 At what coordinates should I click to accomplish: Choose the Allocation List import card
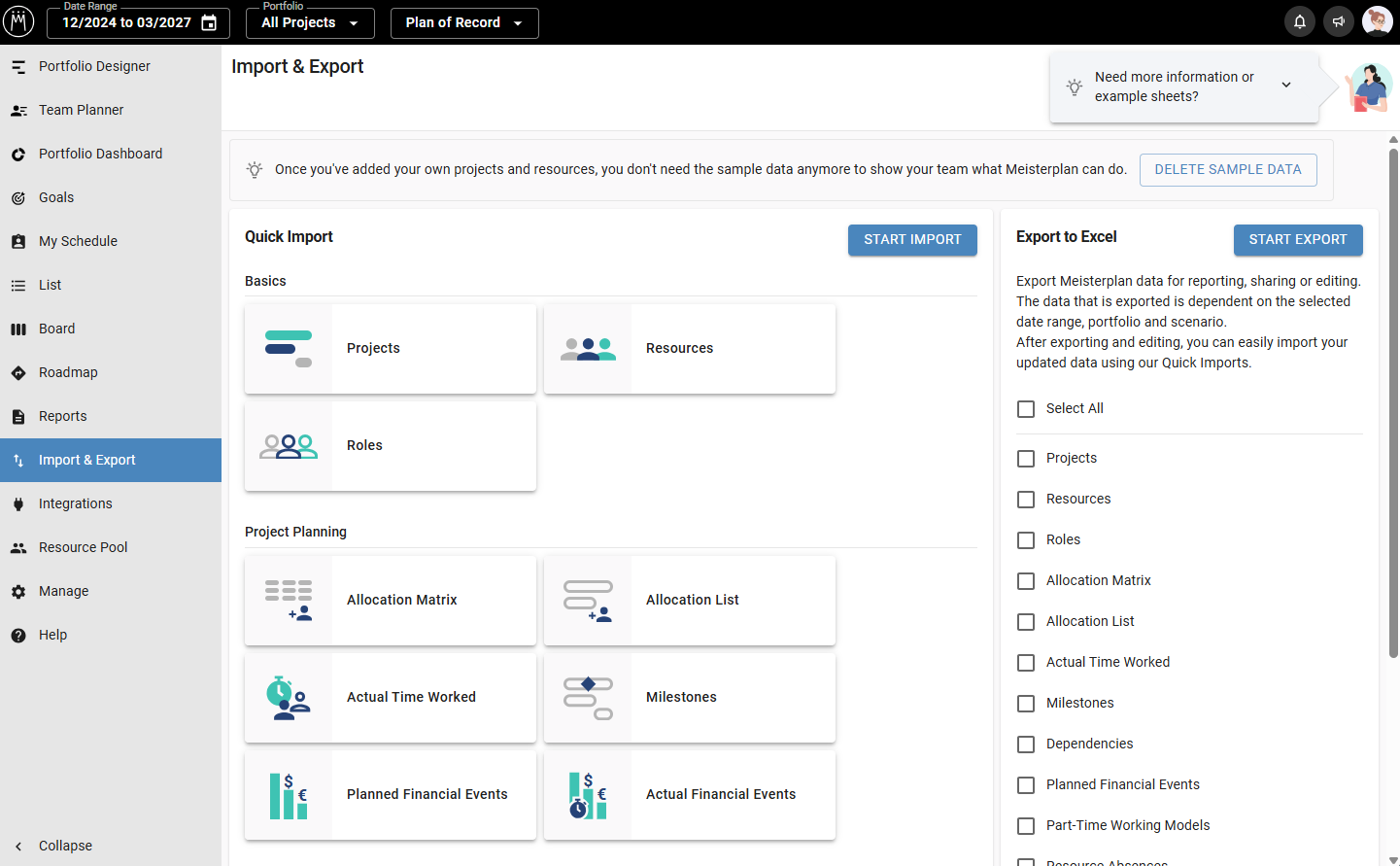tap(690, 601)
